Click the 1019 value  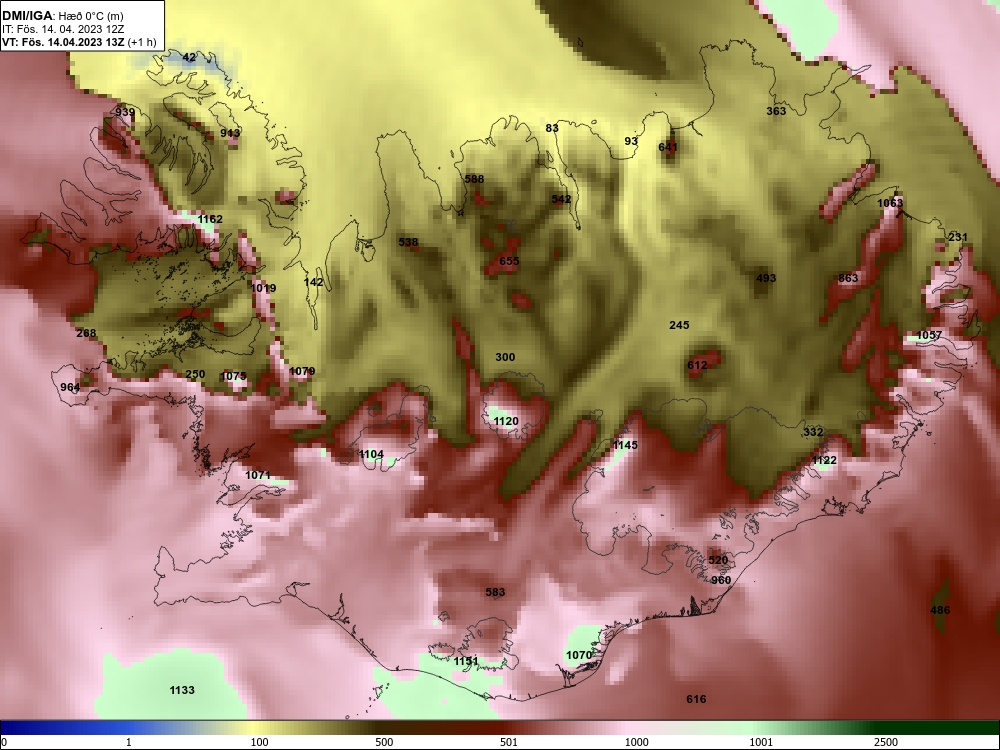coord(263,288)
